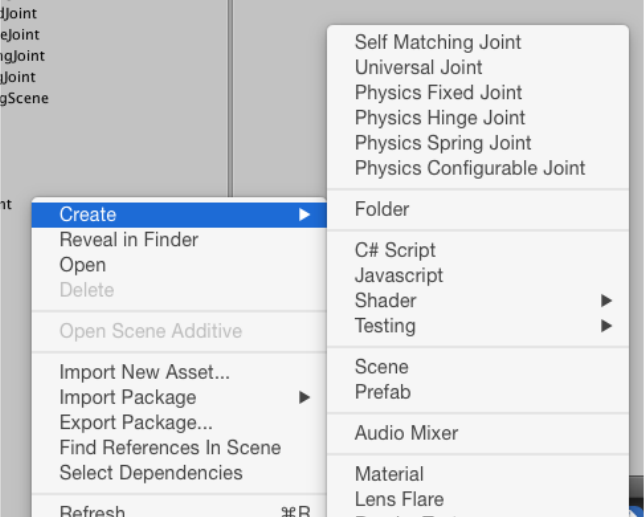Click Export Package menu entry
Image resolution: width=644 pixels, height=517 pixels.
135,423
